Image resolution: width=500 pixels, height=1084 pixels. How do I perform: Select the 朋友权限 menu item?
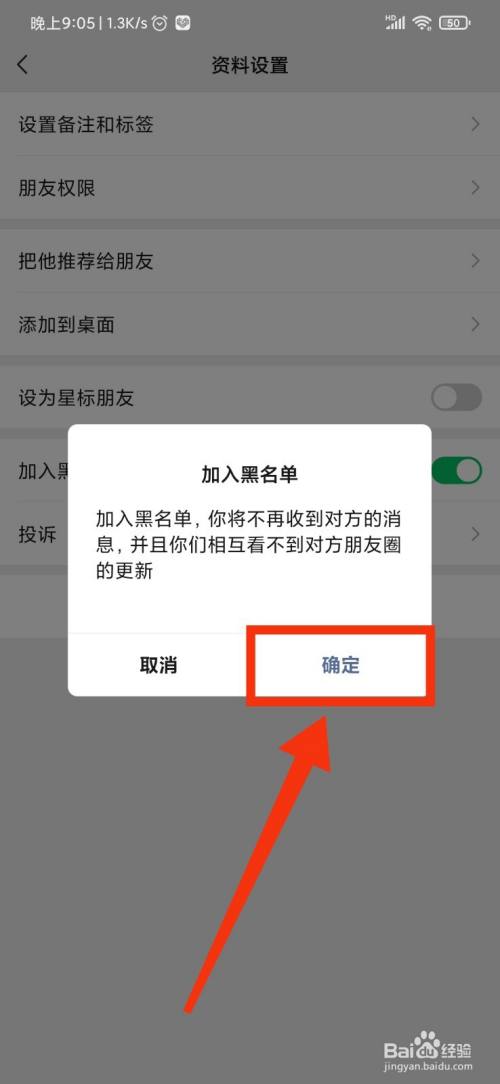[x=250, y=187]
